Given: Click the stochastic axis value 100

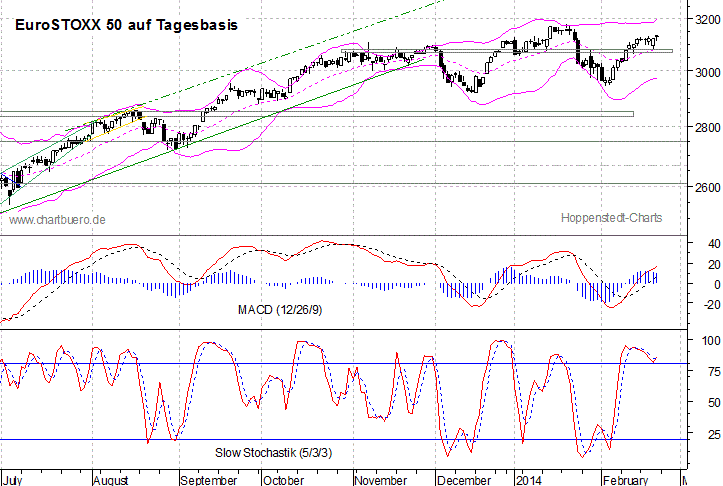Looking at the screenshot, I should [711, 340].
